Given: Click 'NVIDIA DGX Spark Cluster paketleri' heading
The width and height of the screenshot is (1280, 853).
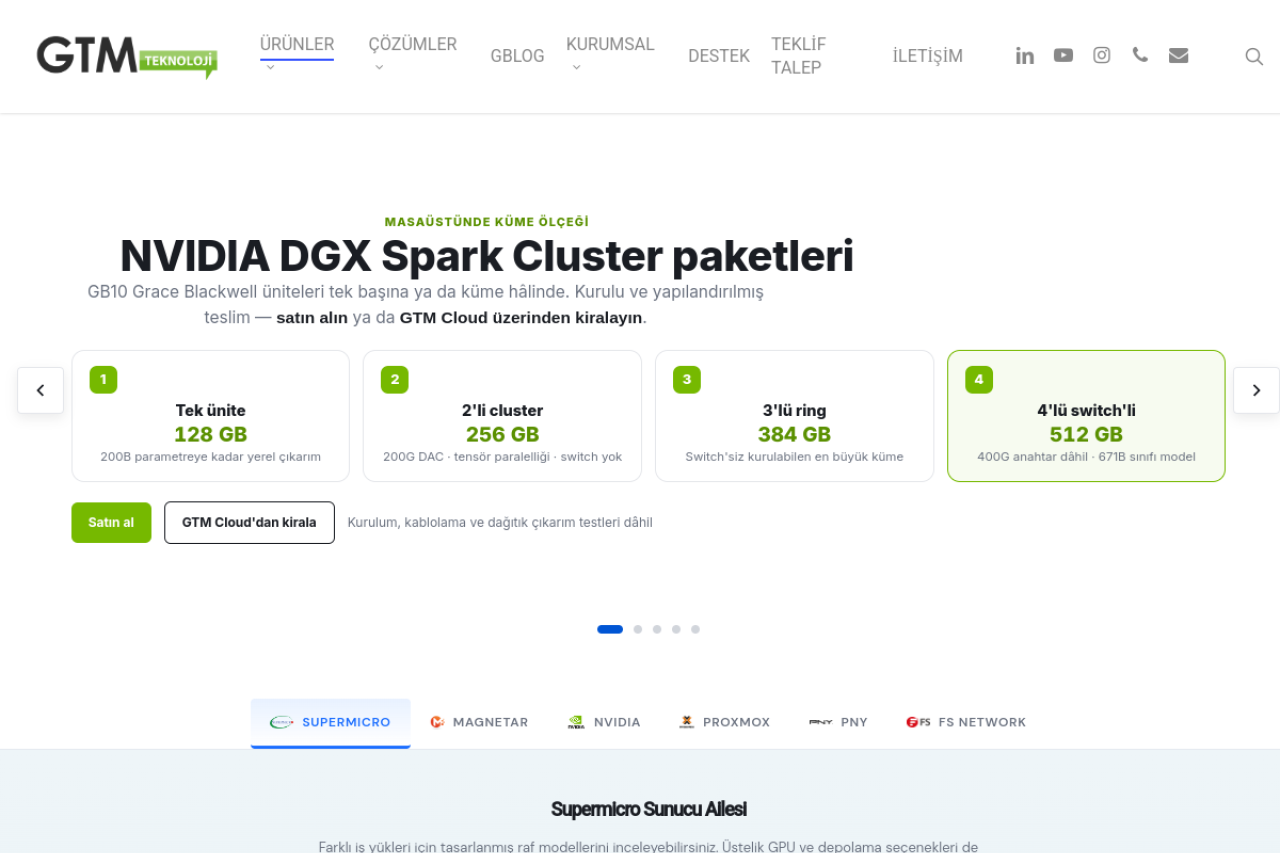Looking at the screenshot, I should [x=487, y=257].
